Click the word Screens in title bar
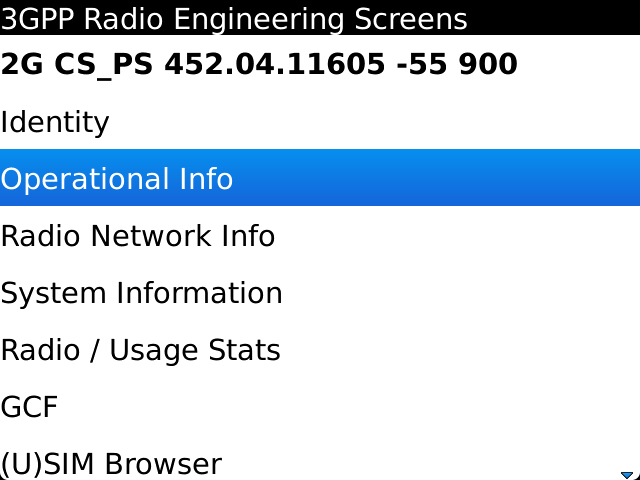 coord(412,18)
